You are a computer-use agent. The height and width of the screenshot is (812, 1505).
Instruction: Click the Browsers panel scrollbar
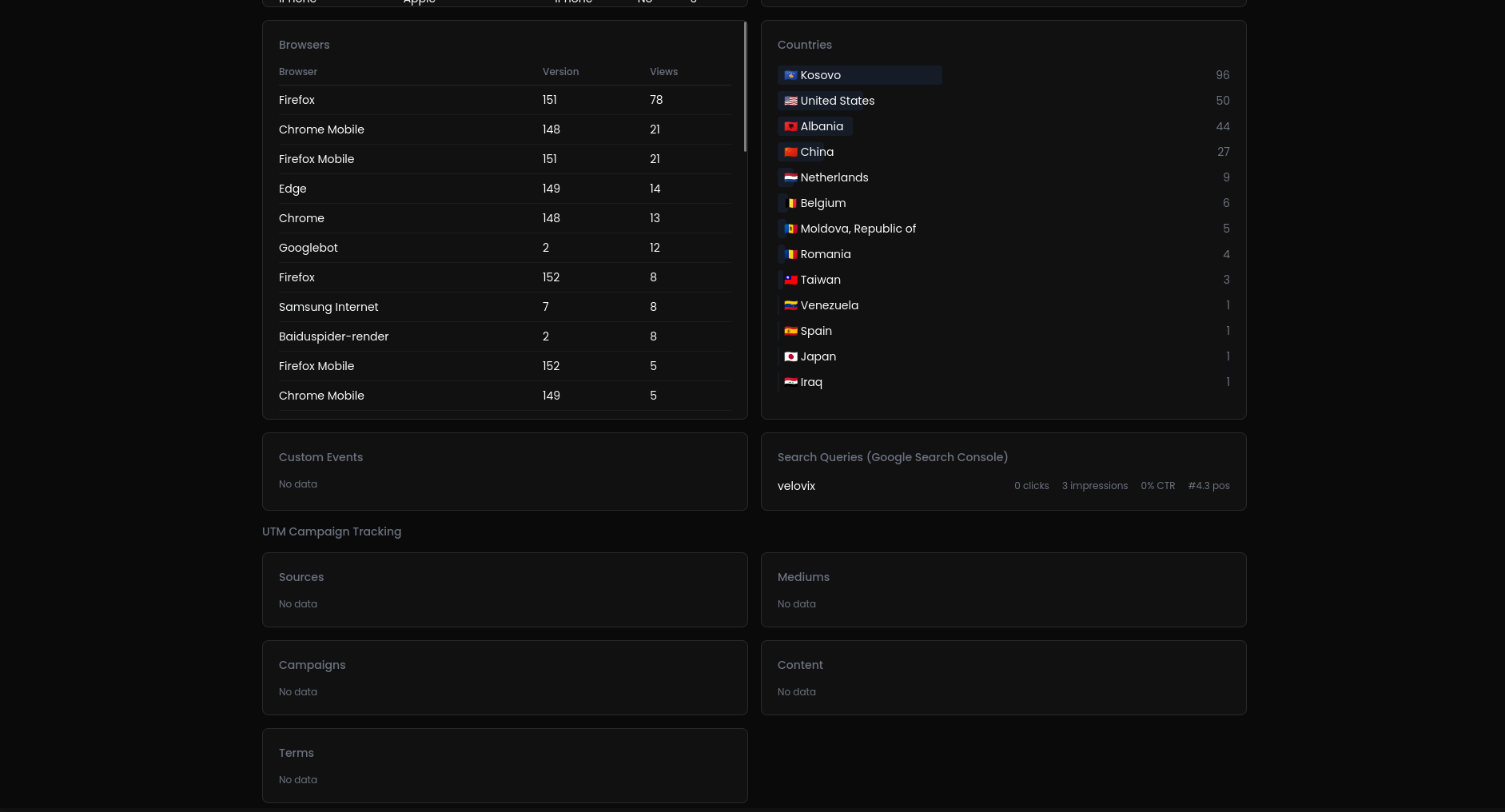pyautogui.click(x=745, y=86)
